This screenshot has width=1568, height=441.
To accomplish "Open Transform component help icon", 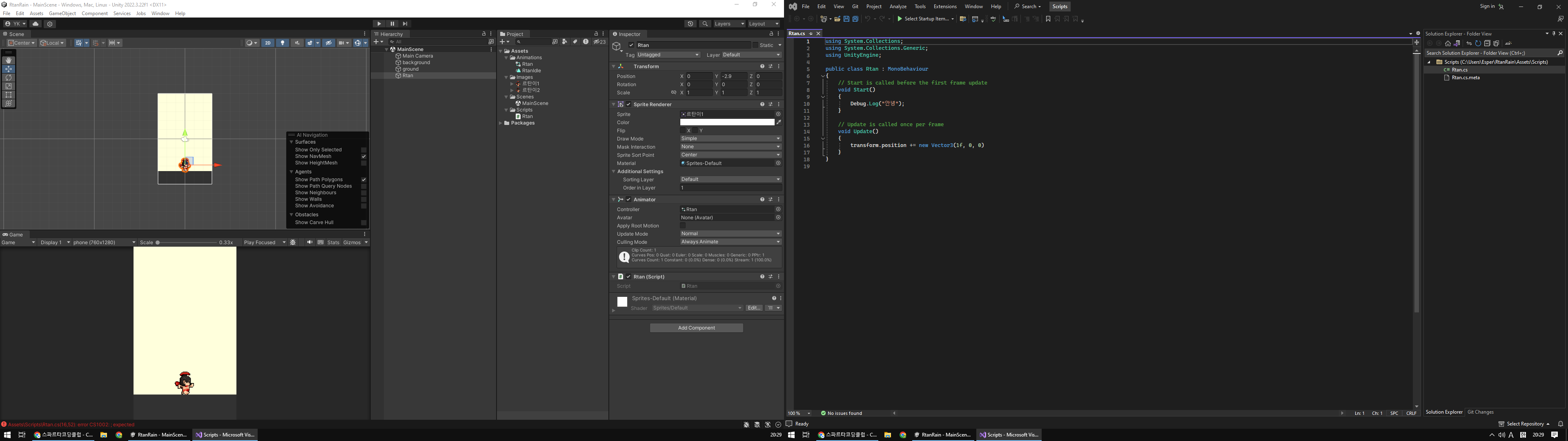I will (762, 67).
